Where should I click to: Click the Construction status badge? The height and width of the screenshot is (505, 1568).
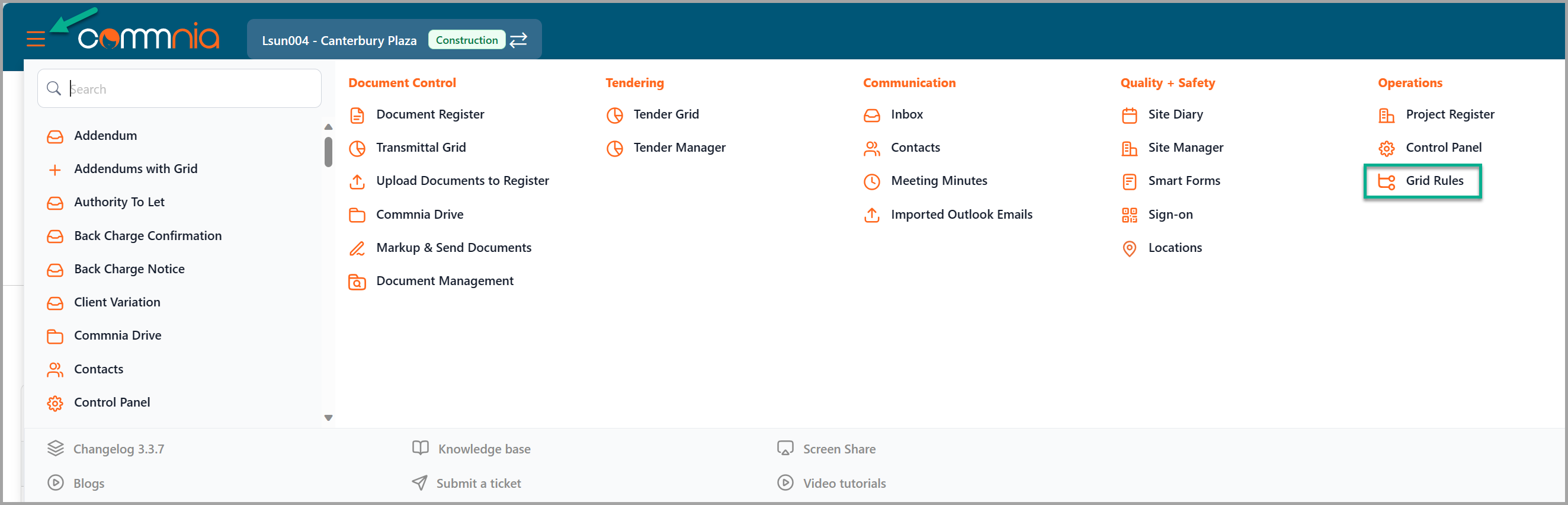click(x=467, y=40)
